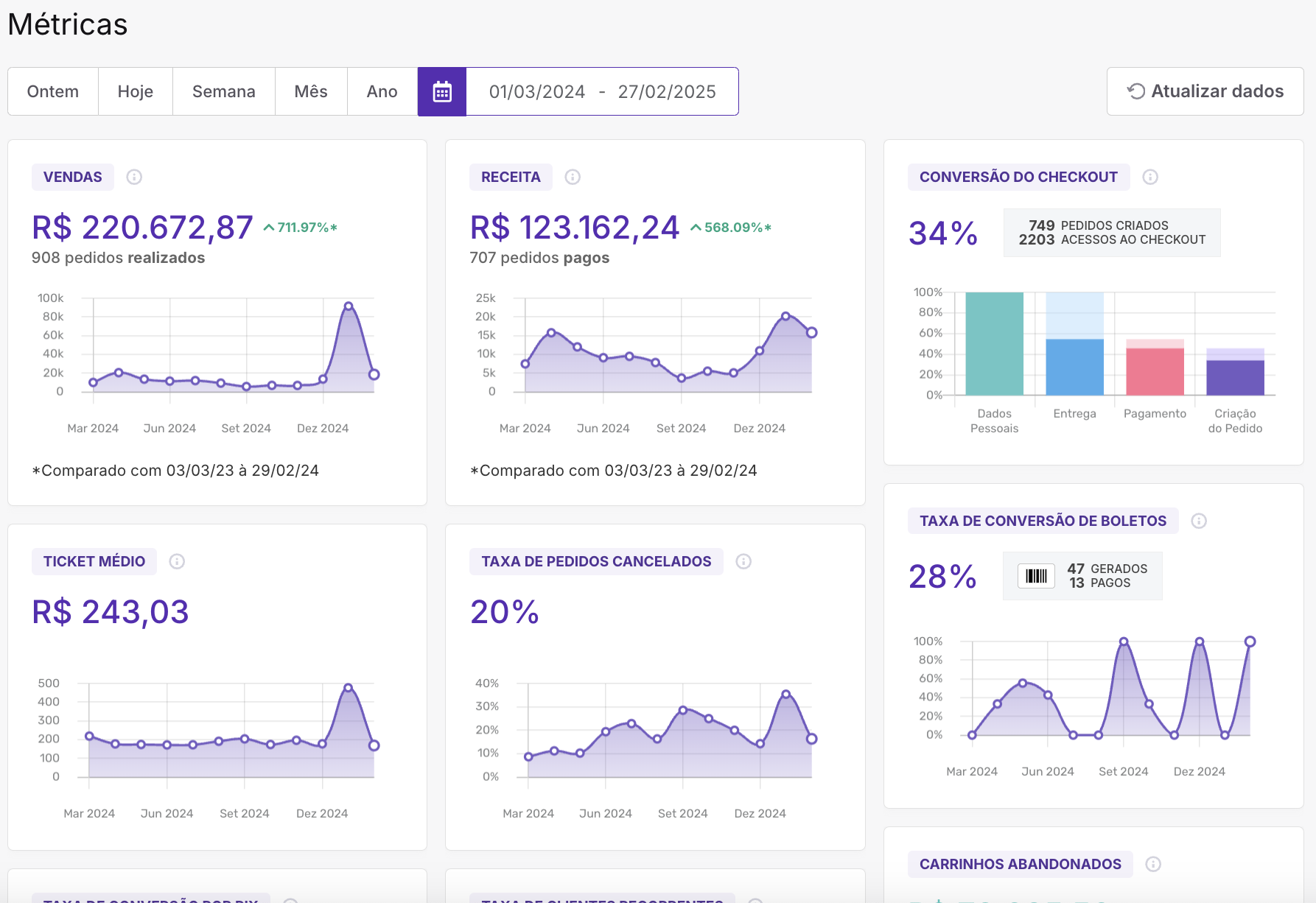Click the sales value R$ 220.672,87
1316x903 pixels.
pyautogui.click(x=142, y=228)
